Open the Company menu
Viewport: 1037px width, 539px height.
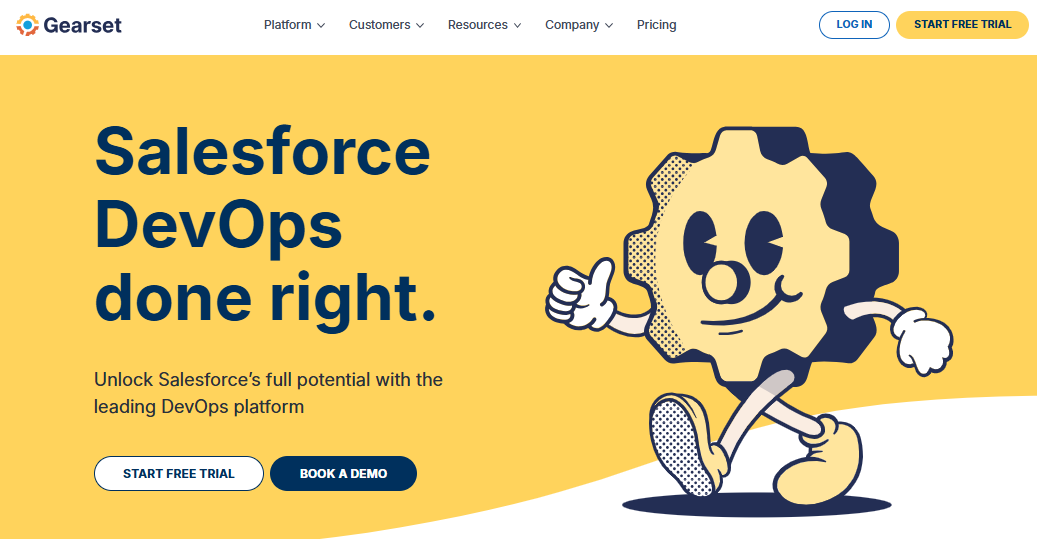[572, 25]
